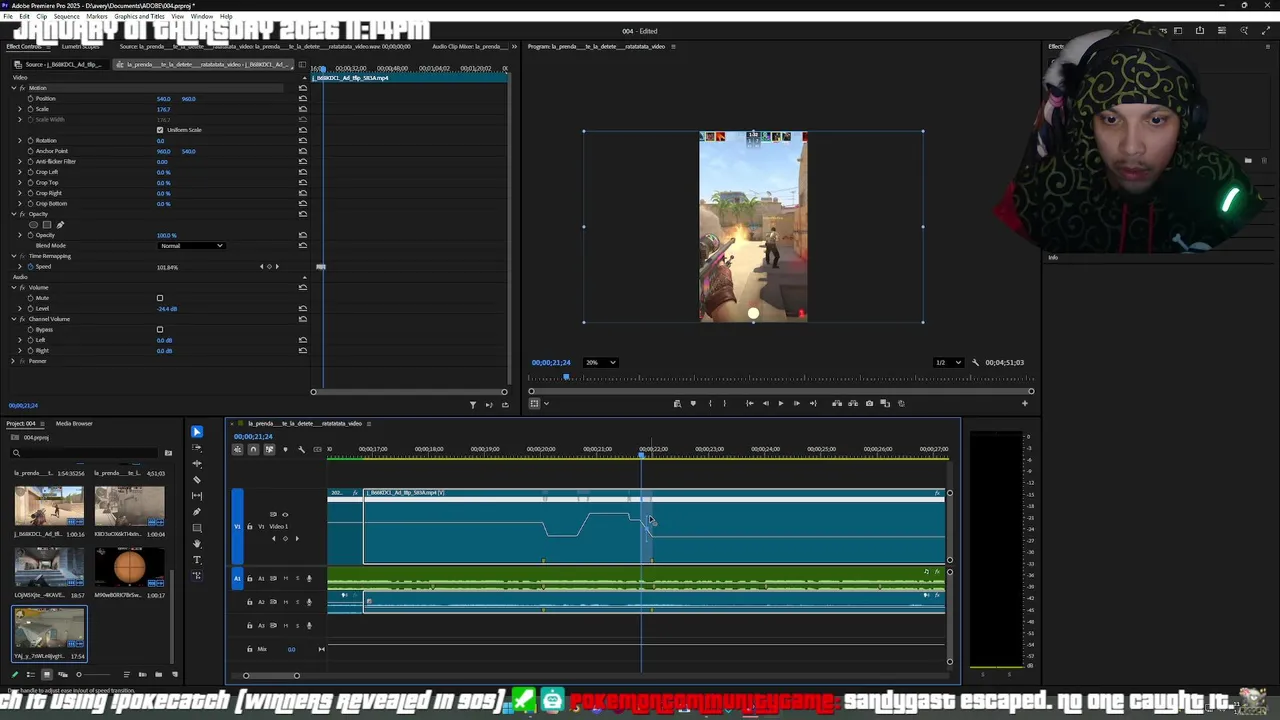Viewport: 1280px width, 720px height.
Task: Switch to the Lumetri Scopes tab
Action: pyautogui.click(x=81, y=46)
